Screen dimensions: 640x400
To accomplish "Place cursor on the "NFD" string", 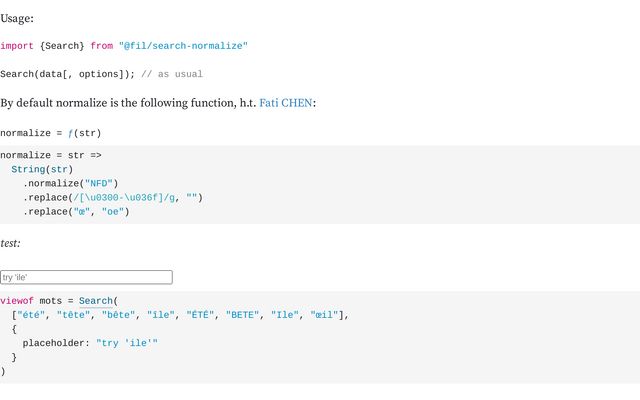I will pos(98,183).
